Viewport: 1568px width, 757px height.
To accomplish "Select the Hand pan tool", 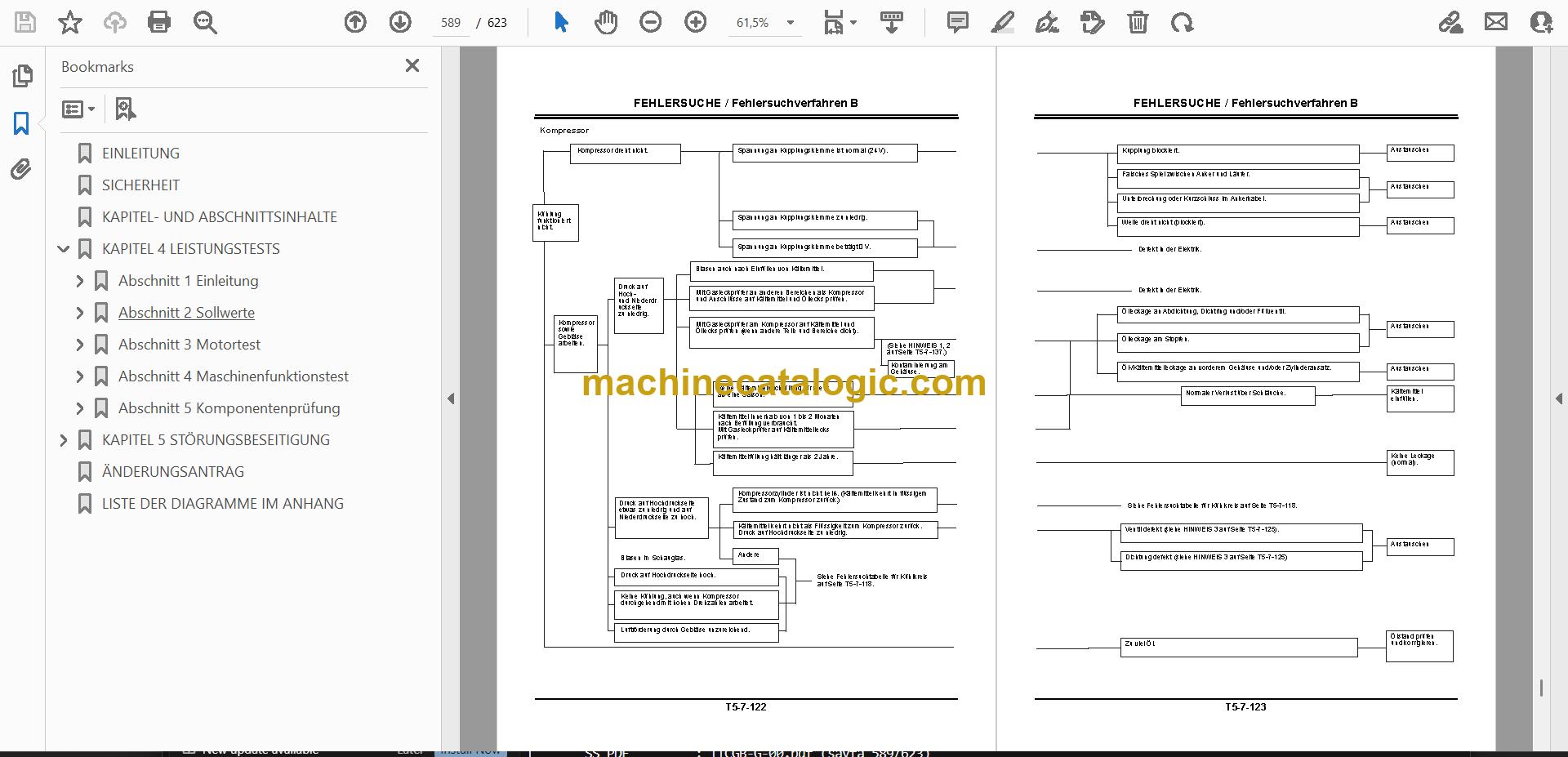I will [605, 22].
